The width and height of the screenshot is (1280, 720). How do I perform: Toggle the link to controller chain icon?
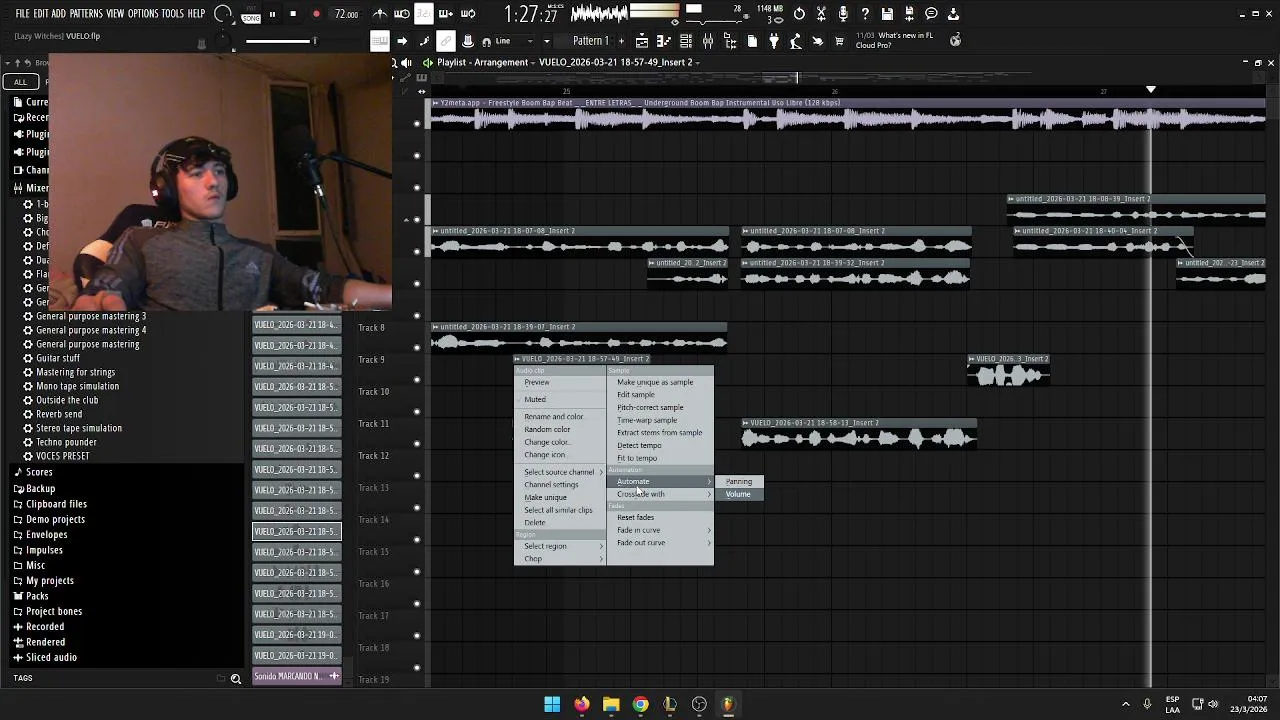pyautogui.click(x=446, y=41)
